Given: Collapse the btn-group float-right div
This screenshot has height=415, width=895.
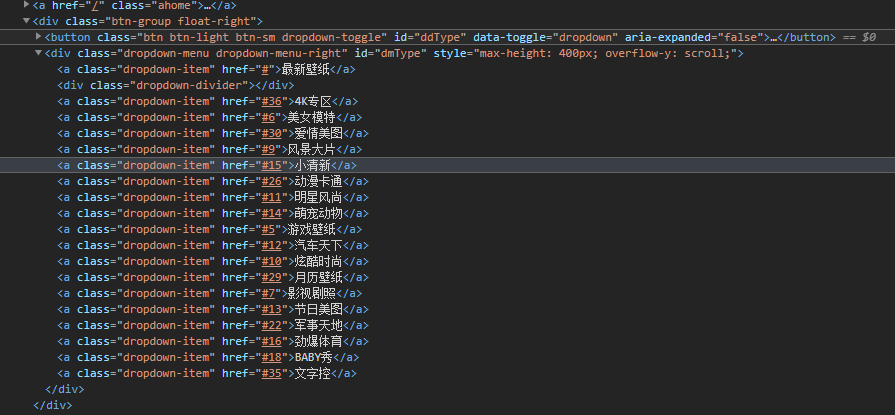Looking at the screenshot, I should click(26, 21).
